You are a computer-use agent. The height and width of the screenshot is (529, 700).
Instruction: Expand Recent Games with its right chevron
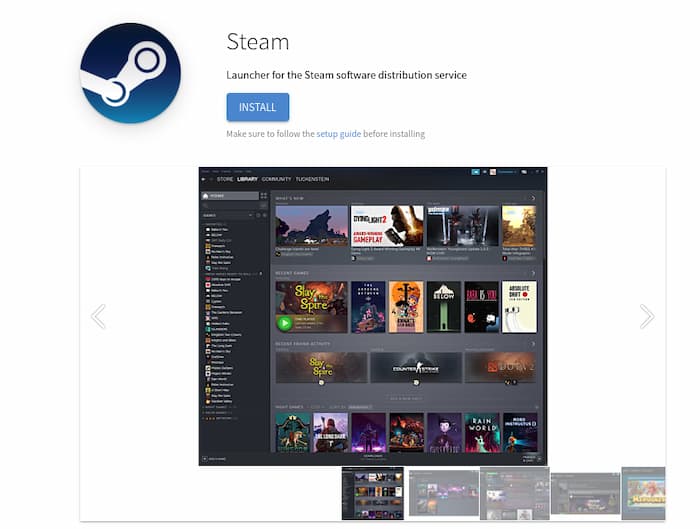click(x=533, y=273)
